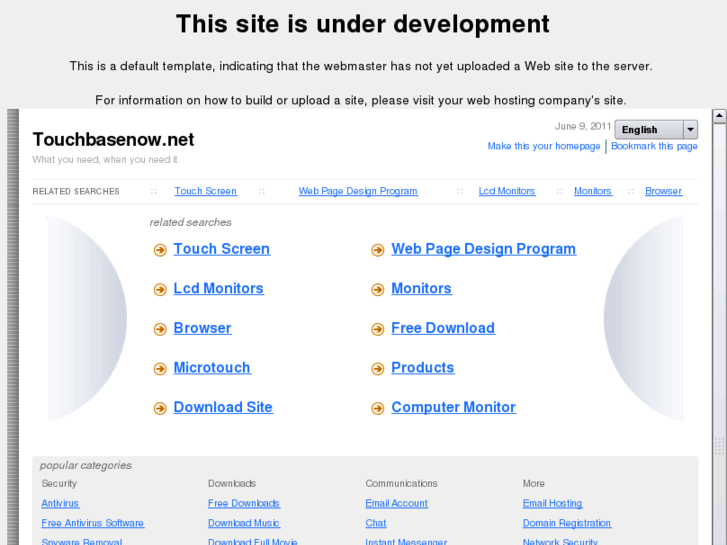This screenshot has height=545, width=727.
Task: Open the Free Download link
Action: click(443, 328)
